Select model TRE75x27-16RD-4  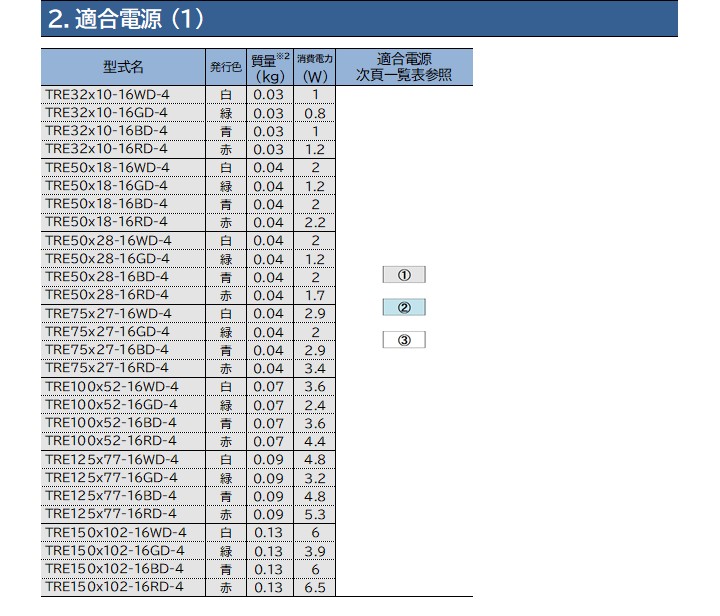107,368
